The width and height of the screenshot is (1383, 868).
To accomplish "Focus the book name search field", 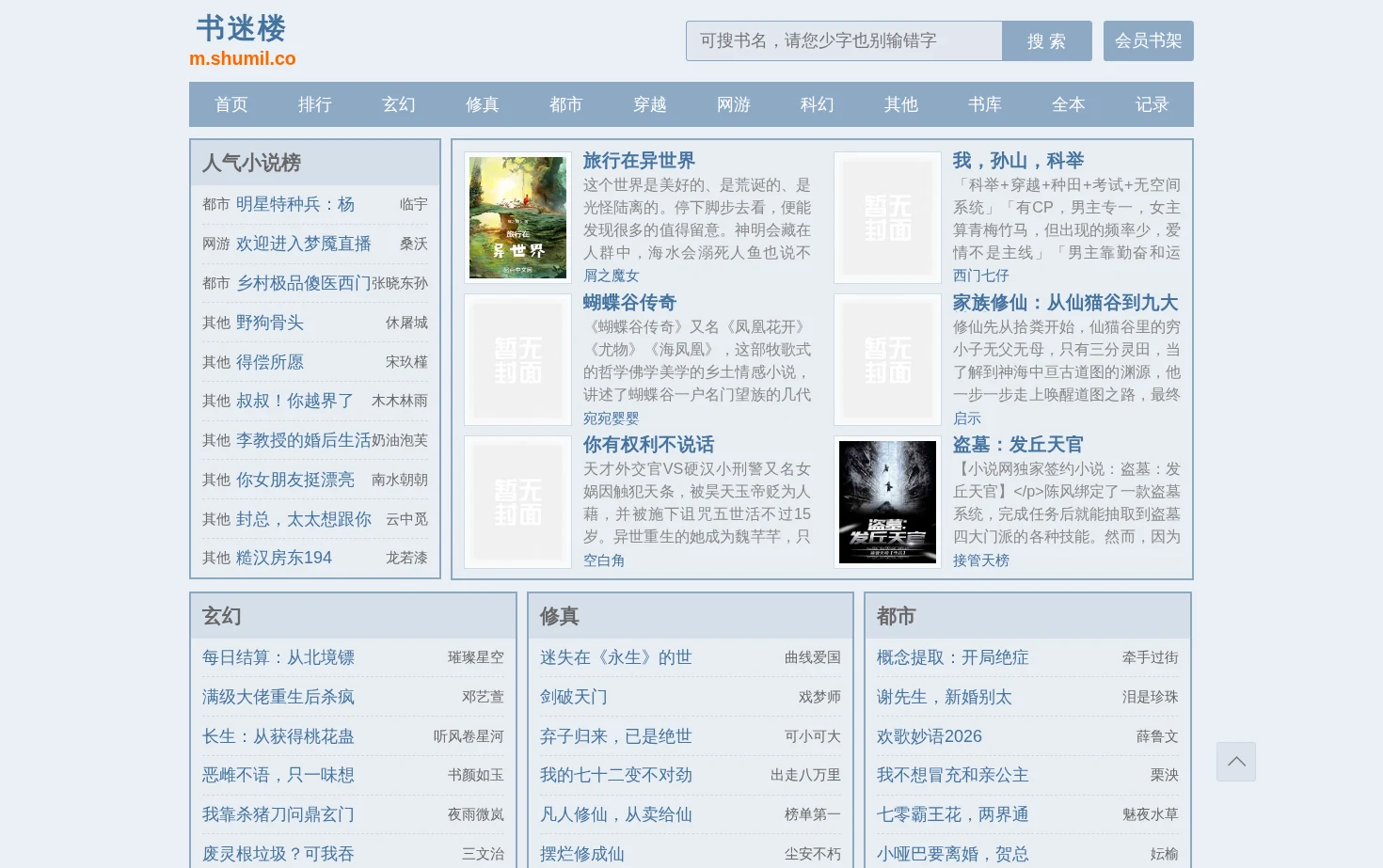I will pos(844,41).
